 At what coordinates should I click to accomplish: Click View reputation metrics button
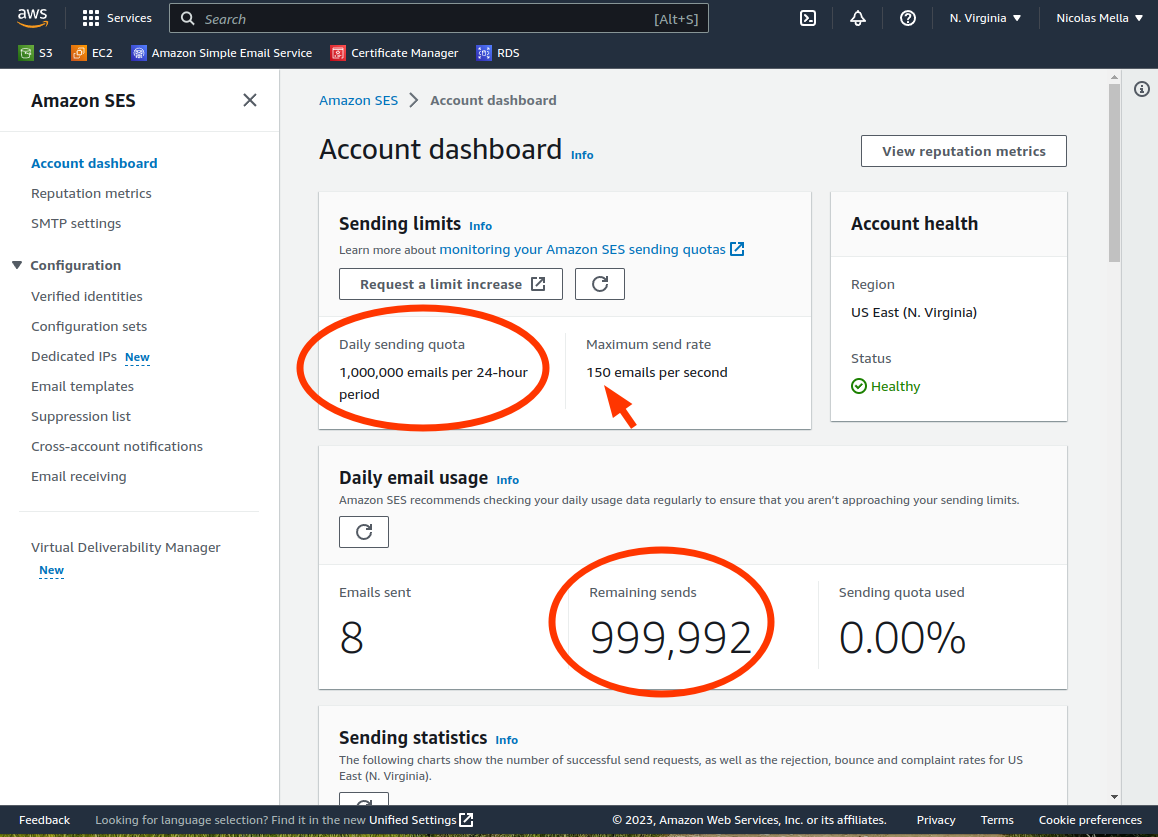(963, 151)
